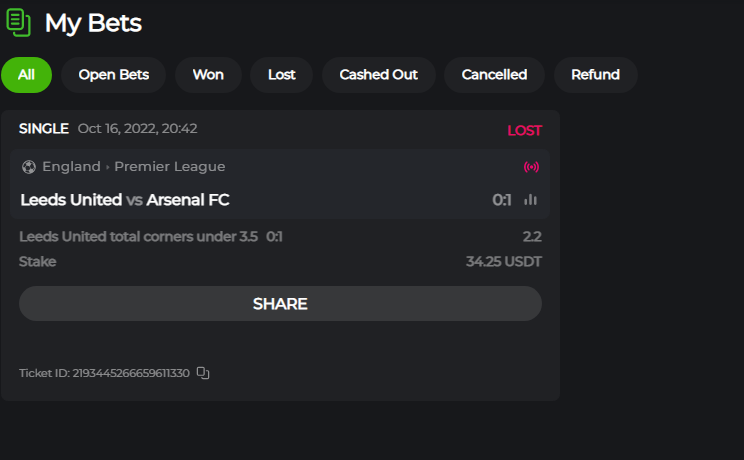Copy the ticket ID with the copy icon

(x=203, y=373)
